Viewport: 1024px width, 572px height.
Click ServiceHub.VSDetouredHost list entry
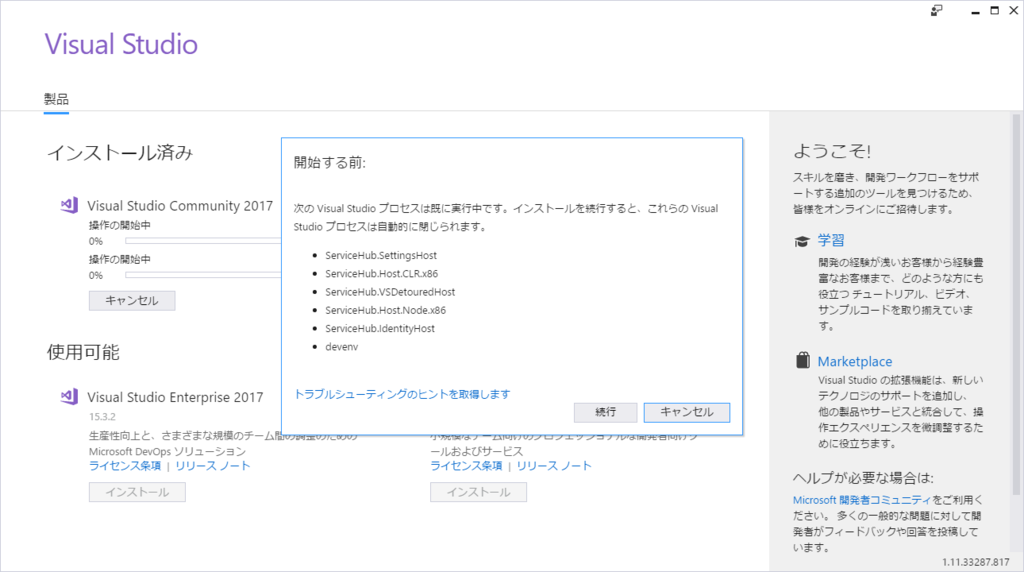coord(390,292)
